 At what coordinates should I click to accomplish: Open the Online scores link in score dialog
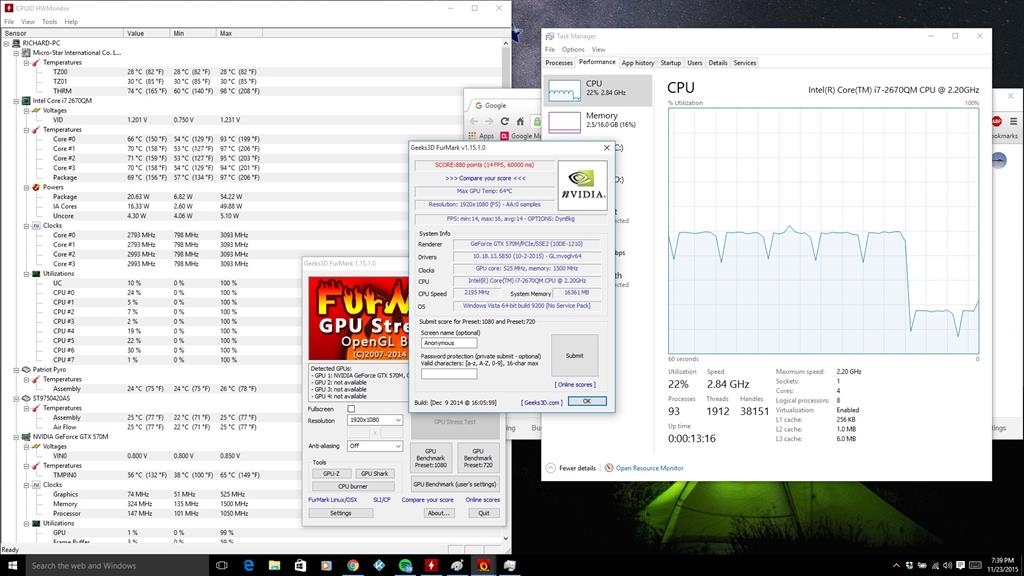(x=575, y=385)
